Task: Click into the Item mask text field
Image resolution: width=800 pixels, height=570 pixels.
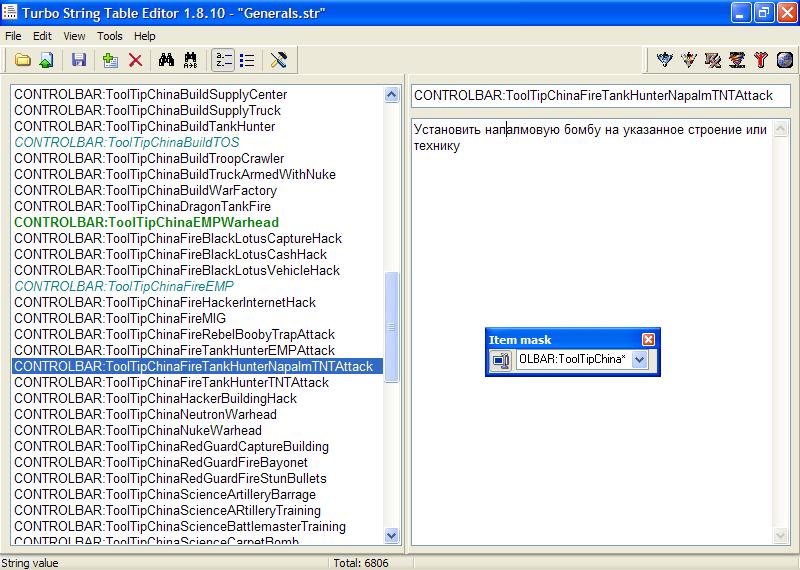Action: [573, 360]
